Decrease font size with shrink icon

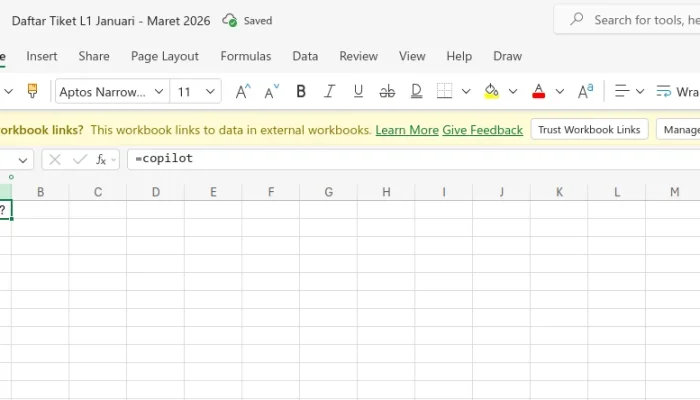[271, 92]
